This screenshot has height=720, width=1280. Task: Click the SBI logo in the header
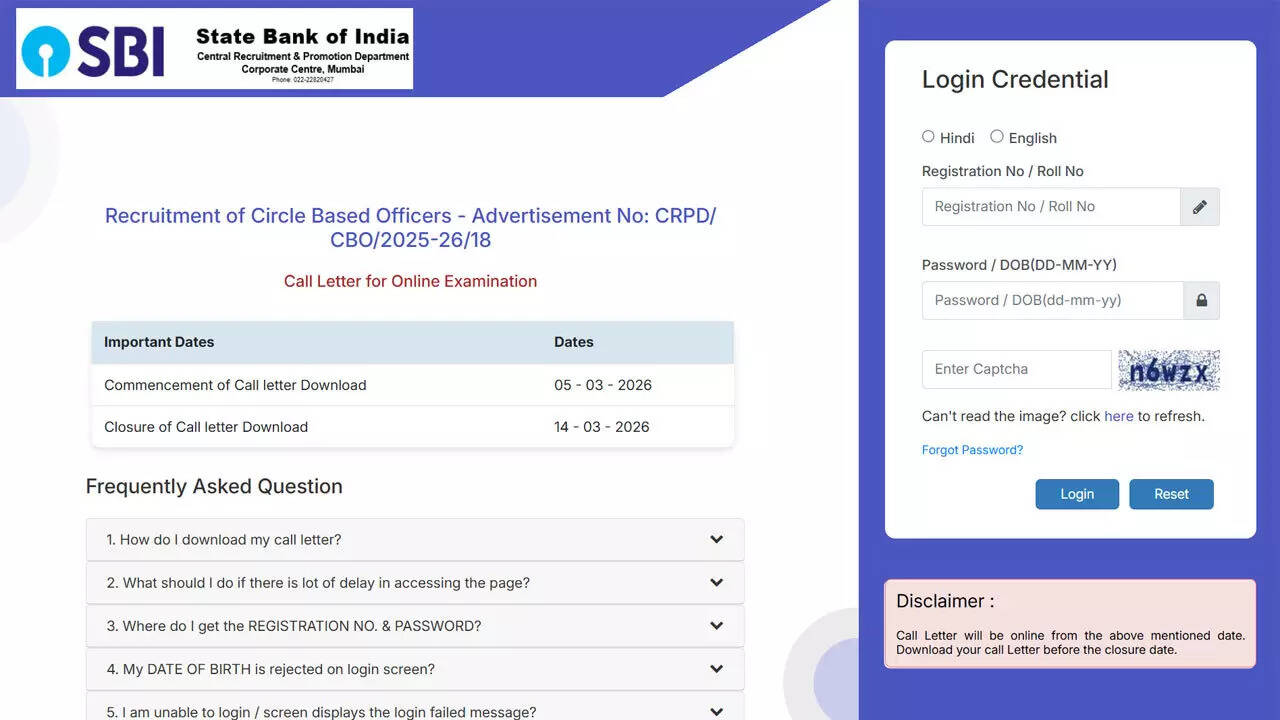click(214, 49)
